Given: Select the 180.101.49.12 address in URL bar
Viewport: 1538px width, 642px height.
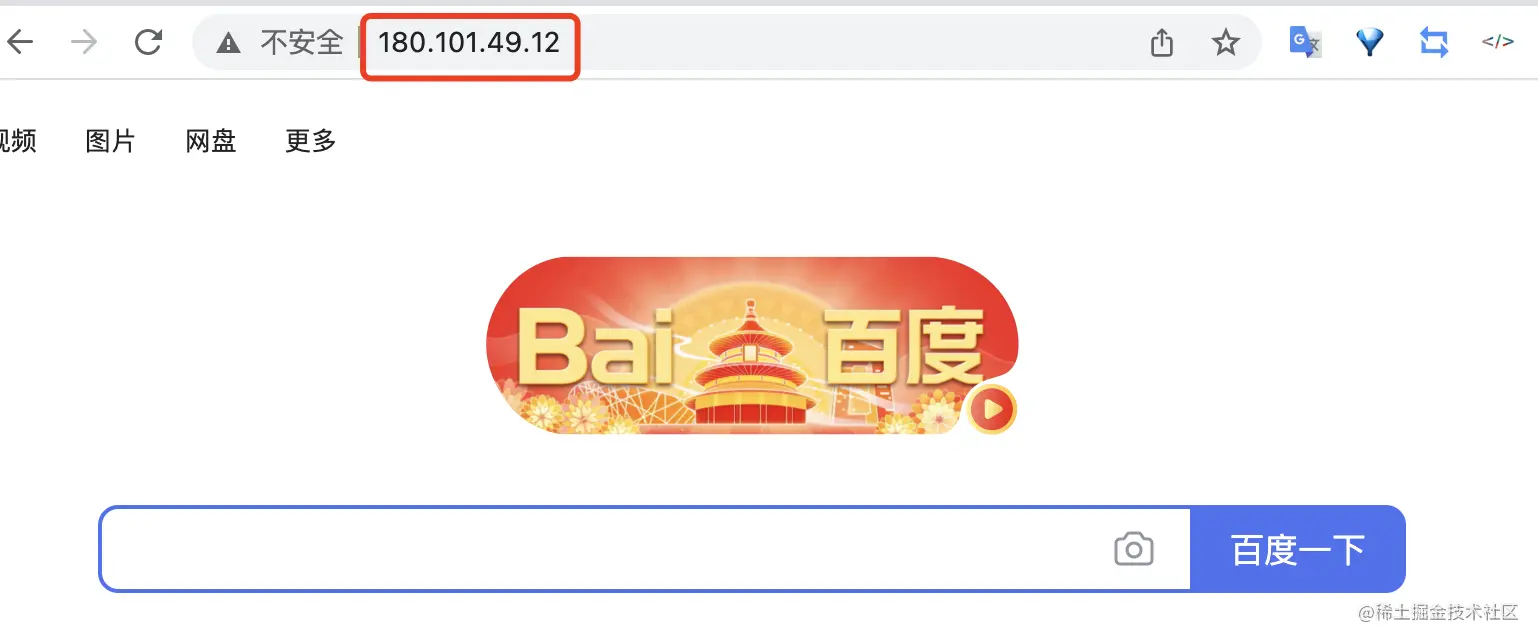Looking at the screenshot, I should [x=469, y=43].
